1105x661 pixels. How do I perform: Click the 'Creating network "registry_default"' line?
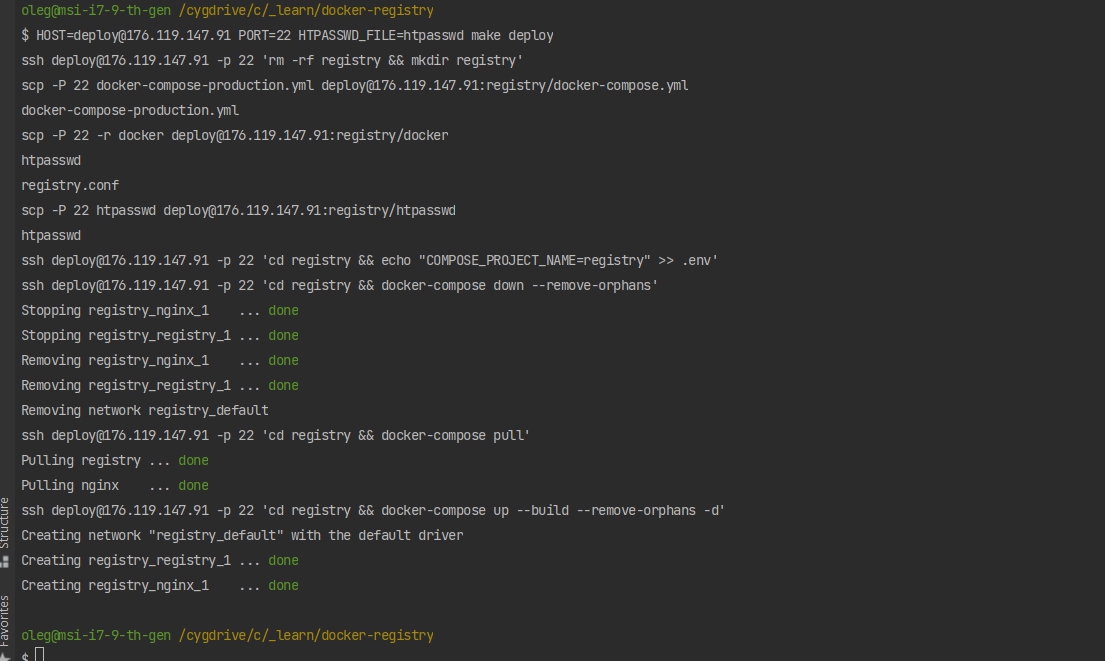pyautogui.click(x=242, y=535)
